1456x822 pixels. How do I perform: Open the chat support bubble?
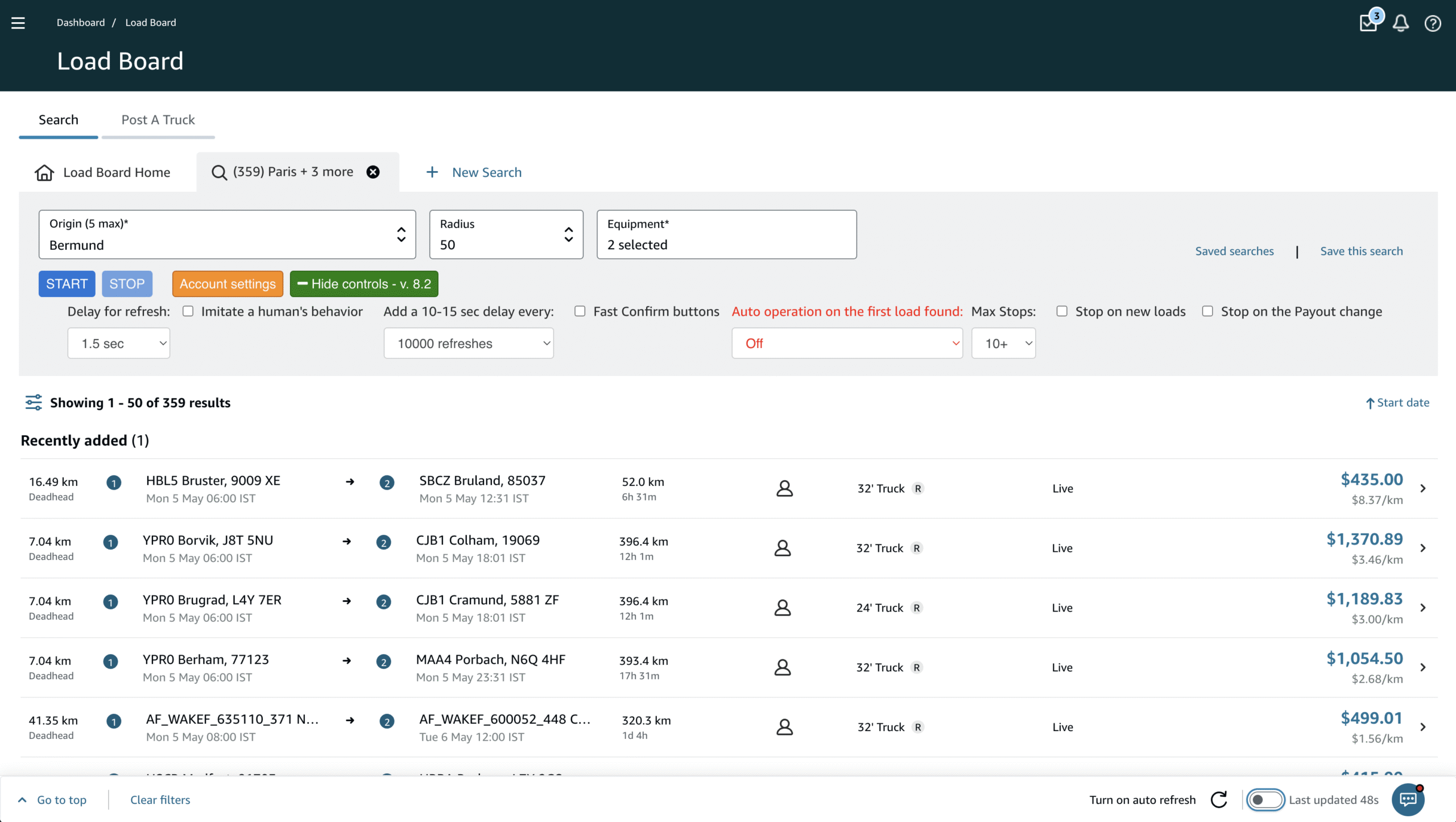(1408, 799)
